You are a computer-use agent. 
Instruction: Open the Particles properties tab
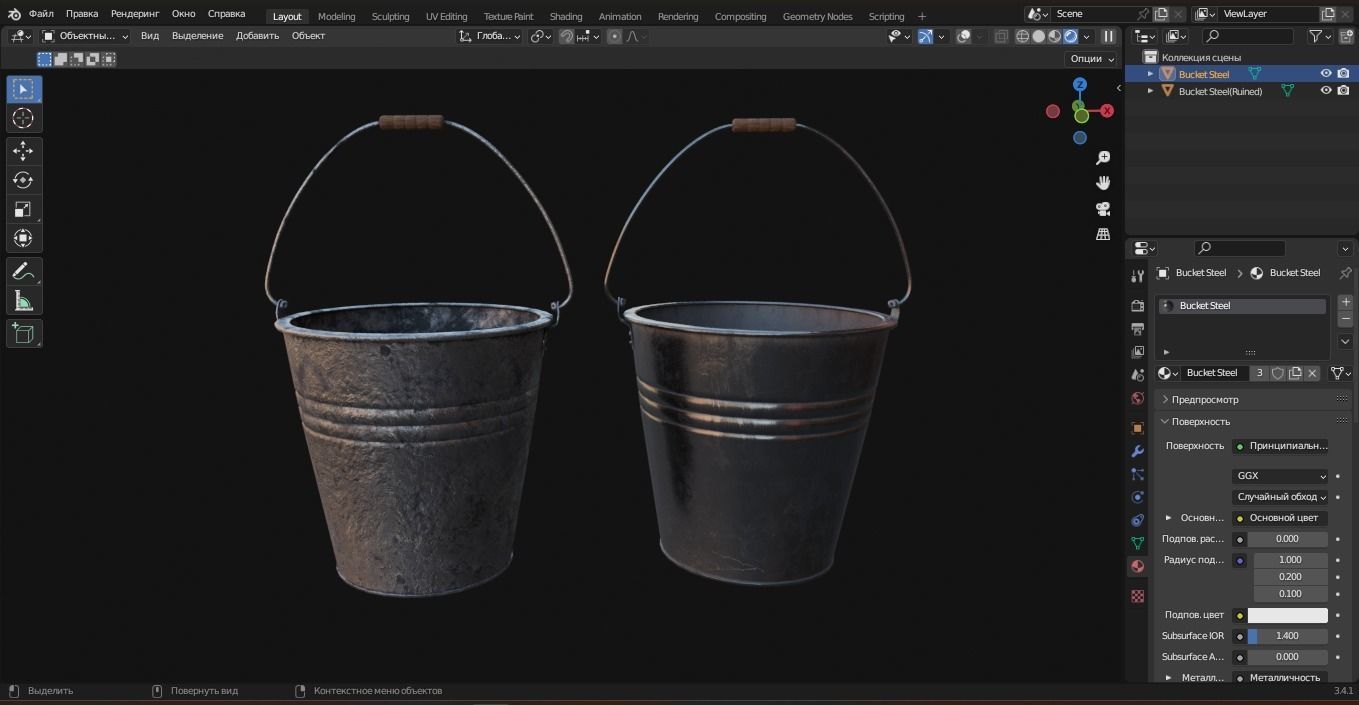(x=1137, y=474)
